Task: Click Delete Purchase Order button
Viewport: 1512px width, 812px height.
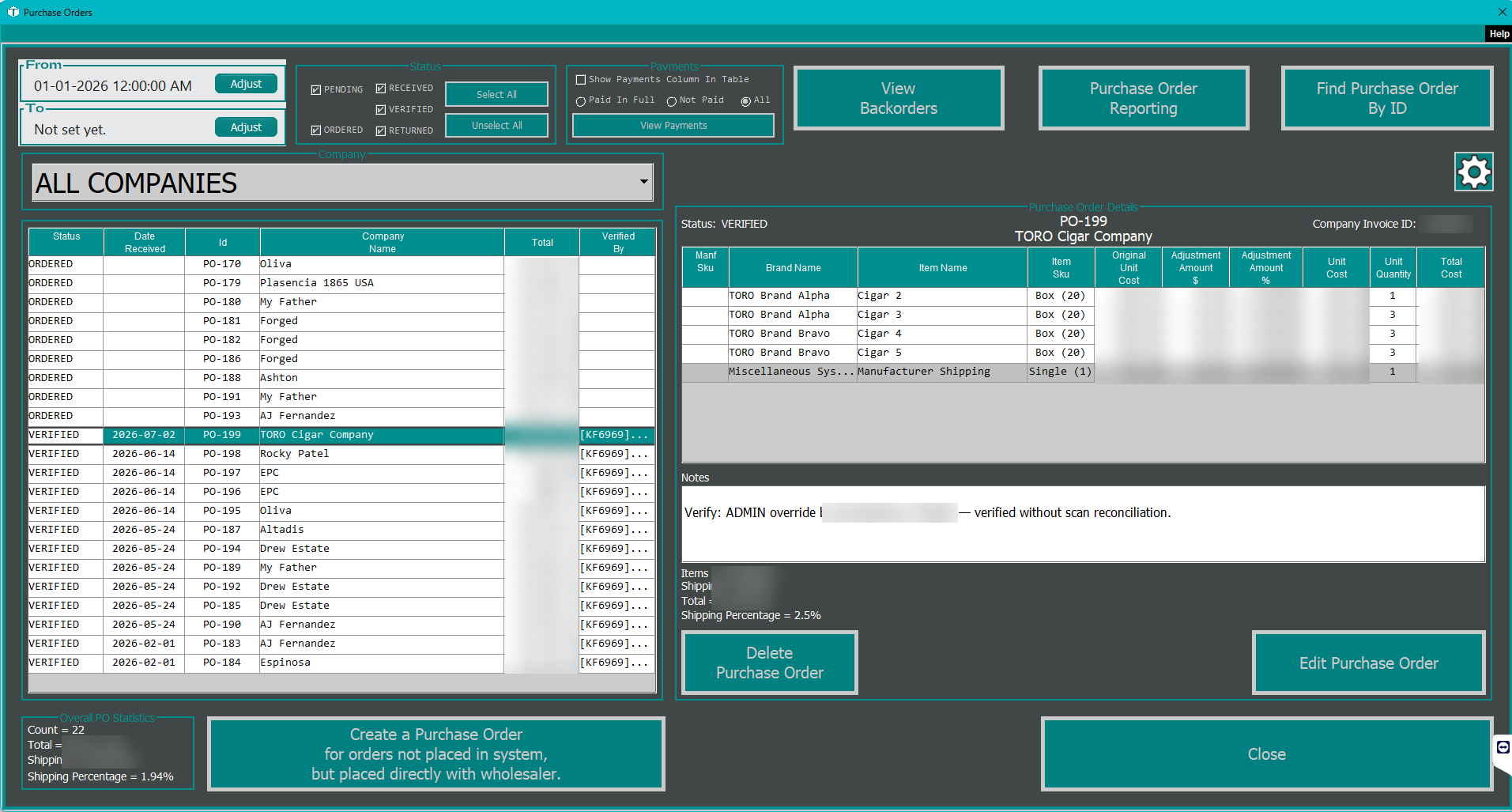Action: [770, 663]
